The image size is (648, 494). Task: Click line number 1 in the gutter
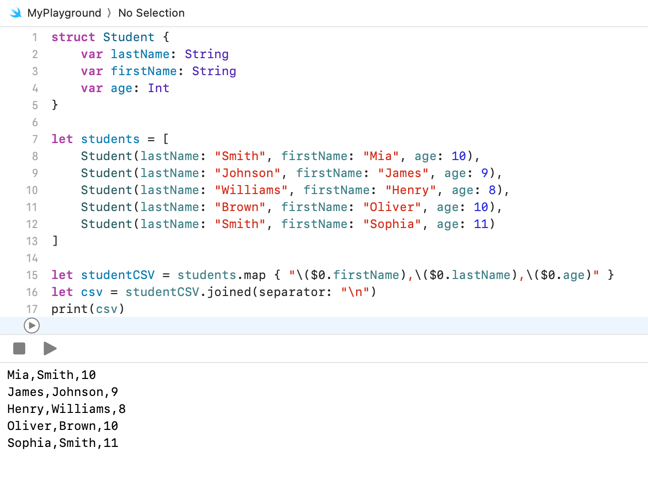tap(34, 37)
